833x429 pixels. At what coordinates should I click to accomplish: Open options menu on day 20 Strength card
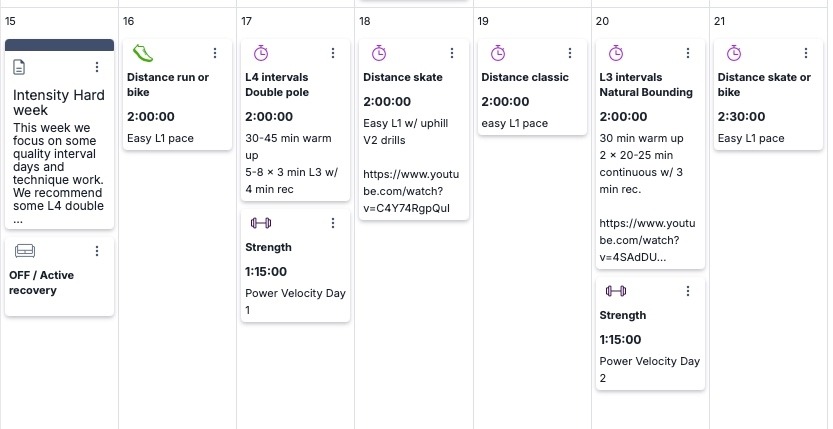coord(687,291)
